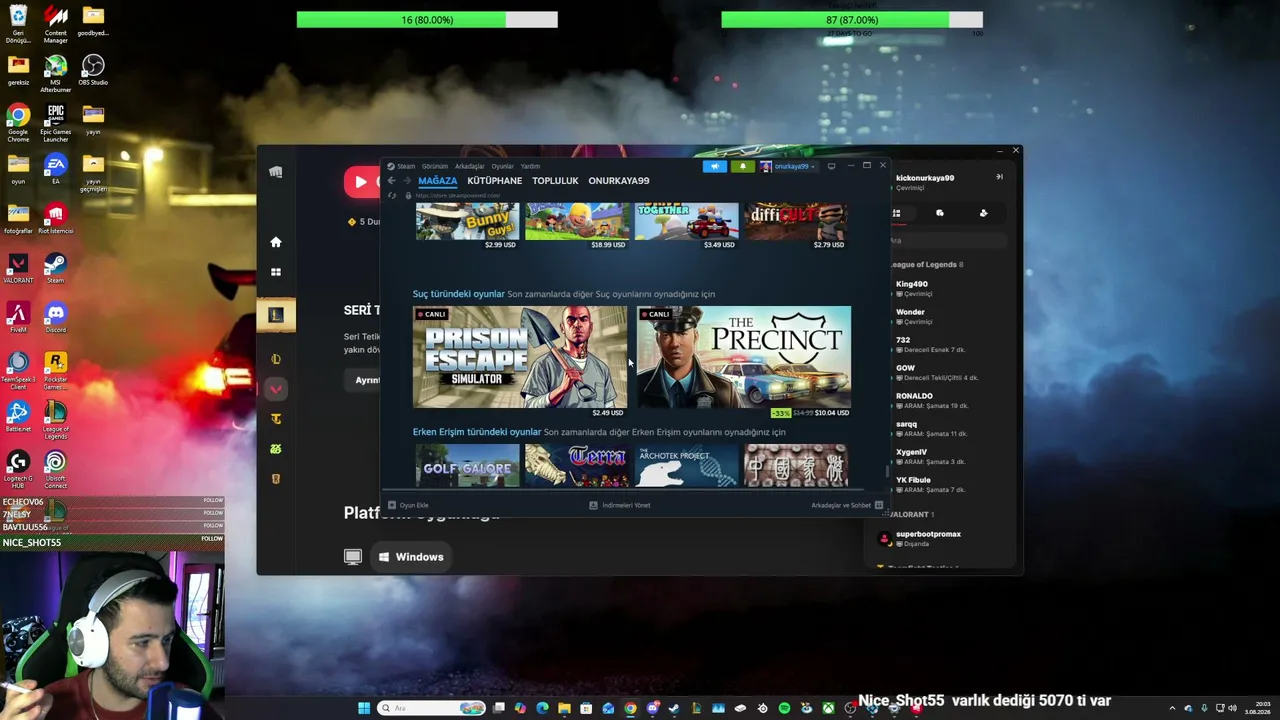Click the Steam store page scrollbar
This screenshot has height=720, width=1280.
[x=886, y=471]
